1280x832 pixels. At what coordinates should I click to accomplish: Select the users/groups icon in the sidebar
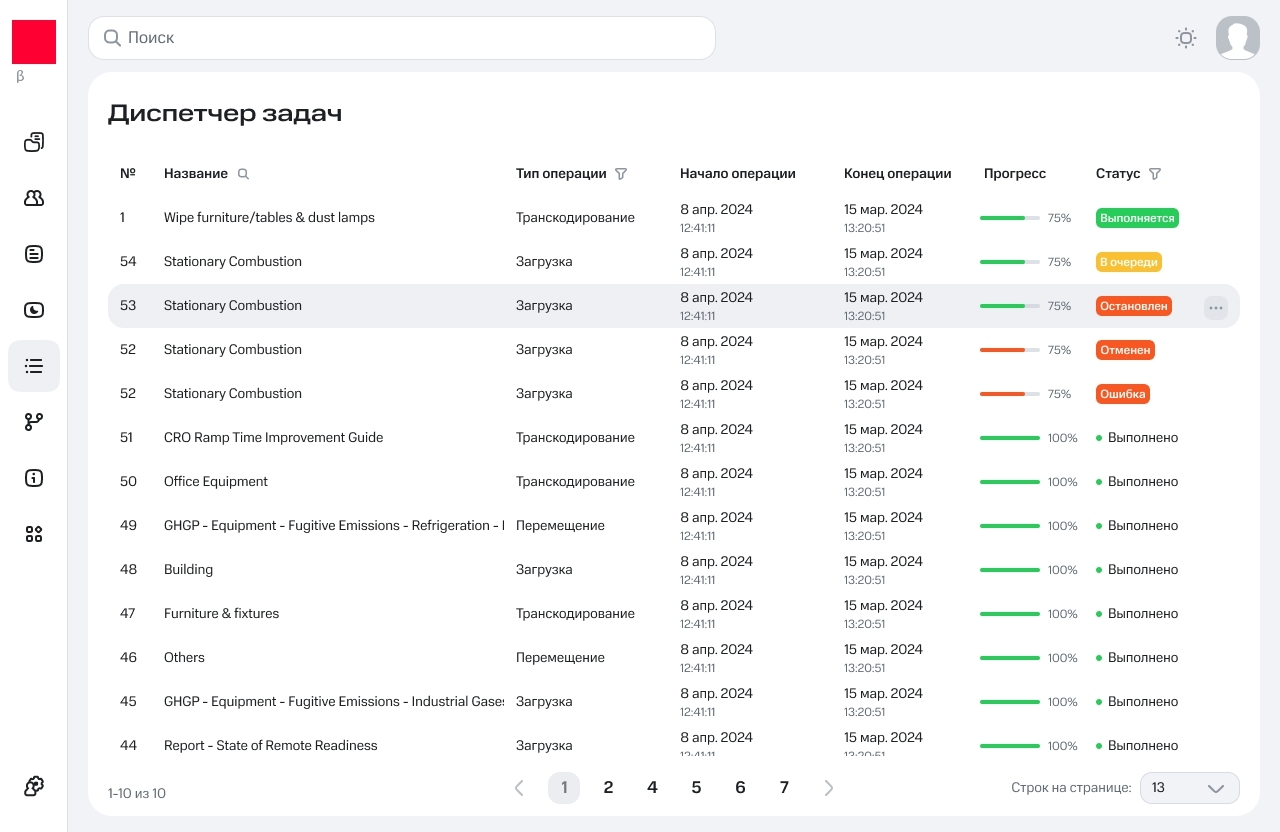[x=34, y=198]
